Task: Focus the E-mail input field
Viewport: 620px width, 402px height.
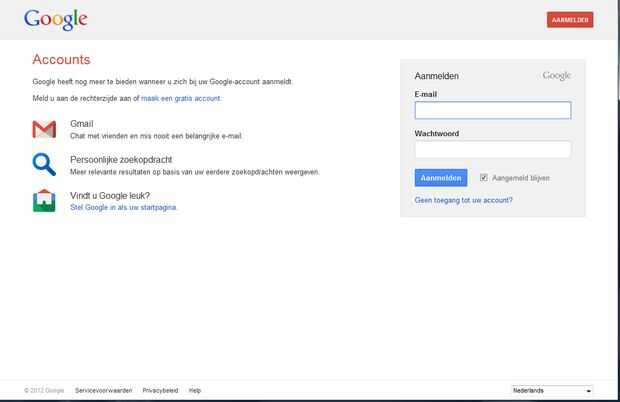Action: click(492, 110)
